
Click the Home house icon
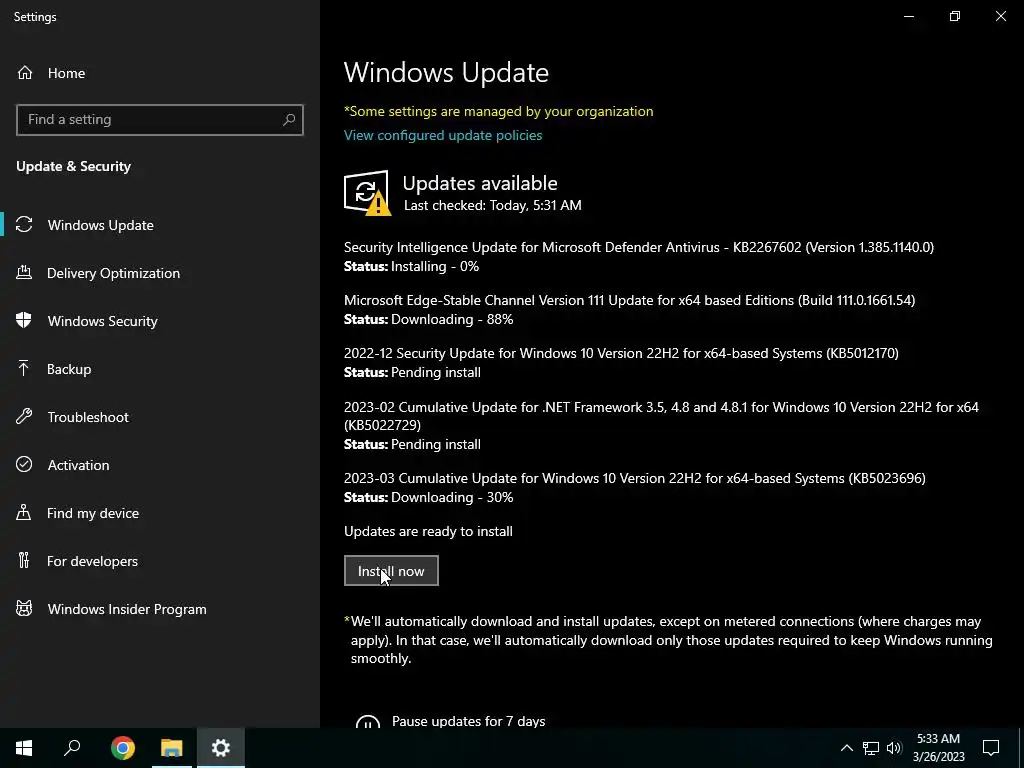(25, 72)
